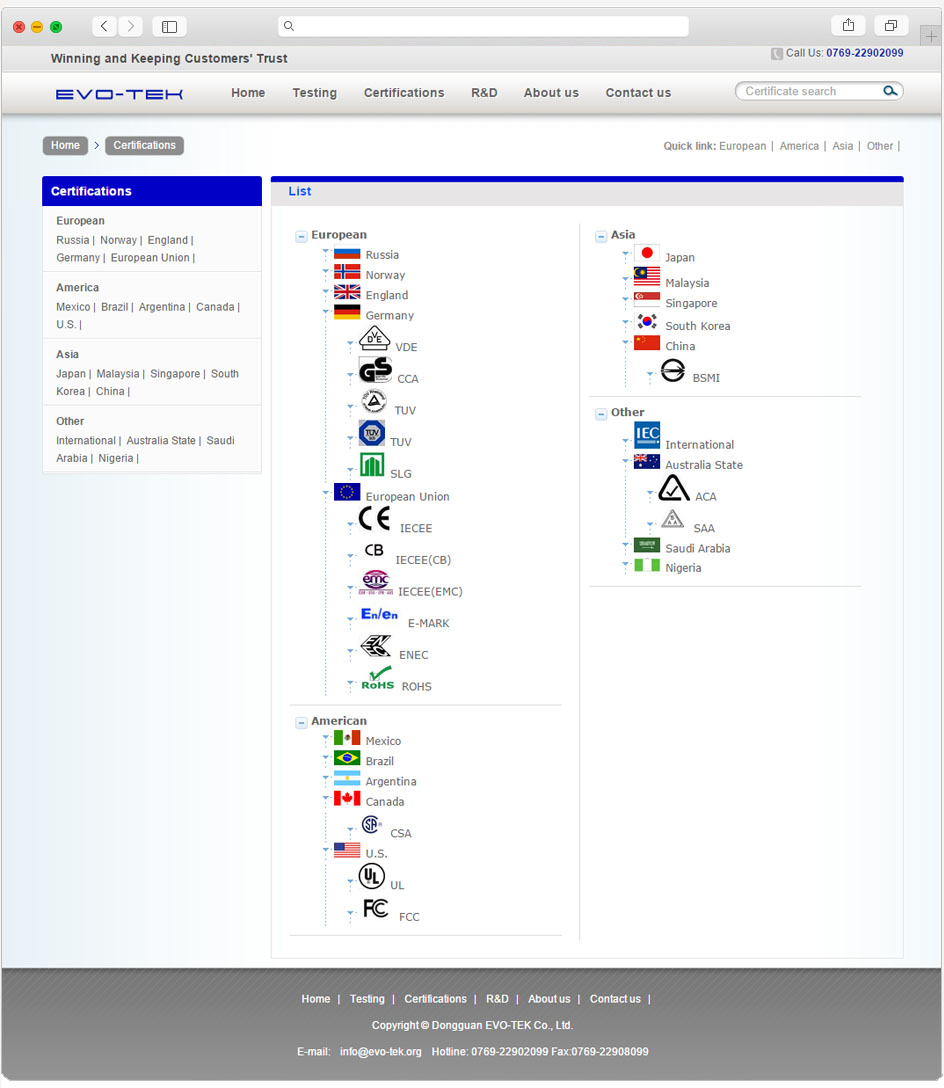
Task: Click the GS mark CCA icon
Action: (375, 371)
